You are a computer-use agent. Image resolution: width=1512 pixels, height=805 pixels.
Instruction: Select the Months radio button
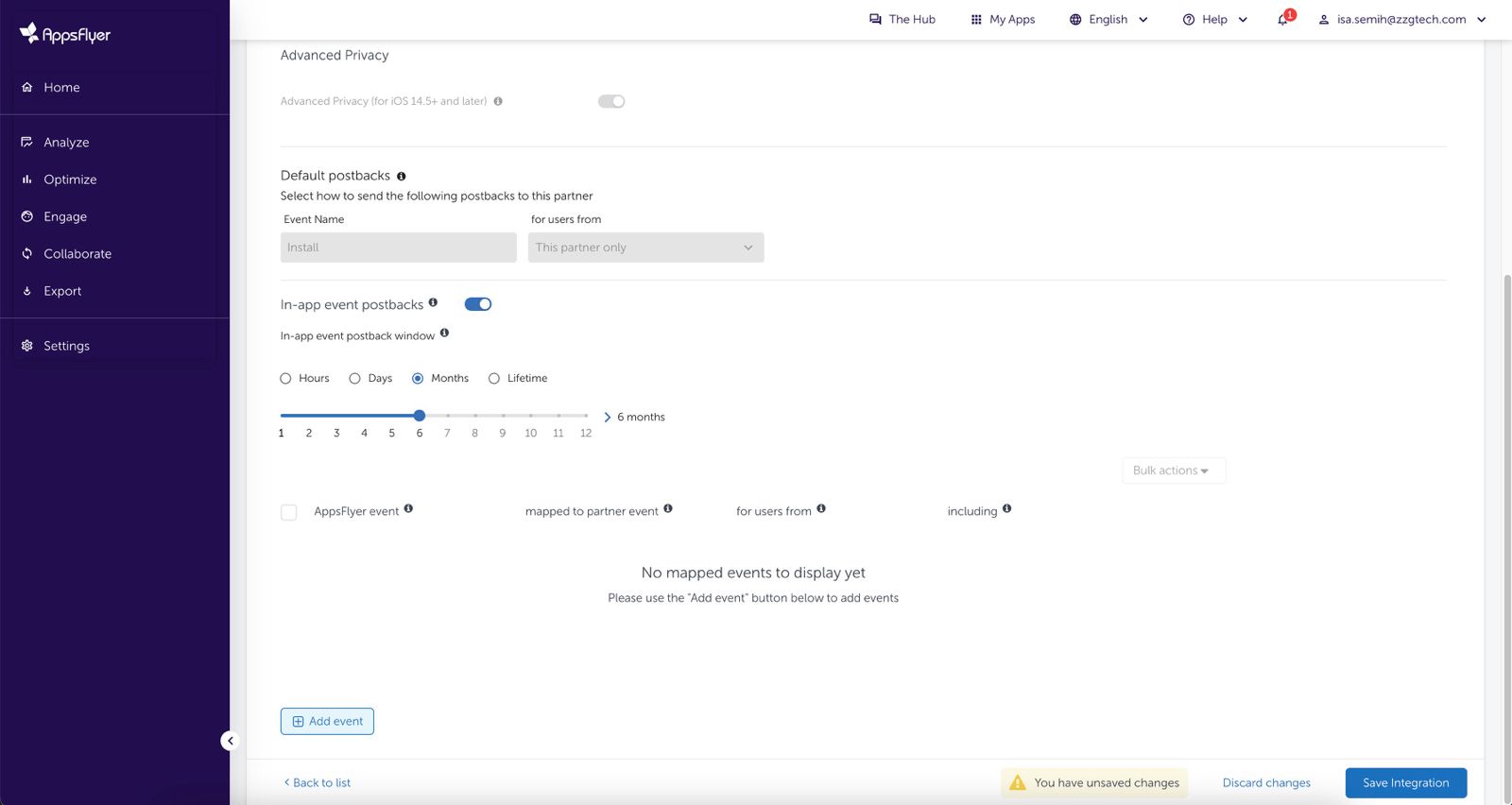(x=418, y=379)
